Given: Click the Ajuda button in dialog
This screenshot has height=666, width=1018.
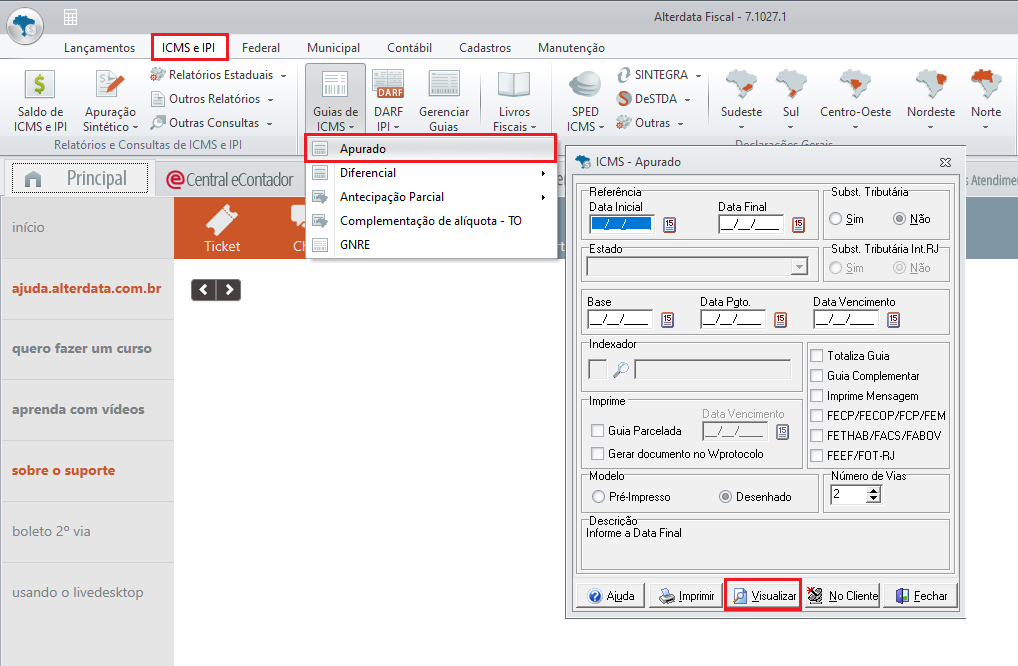Looking at the screenshot, I should point(611,595).
